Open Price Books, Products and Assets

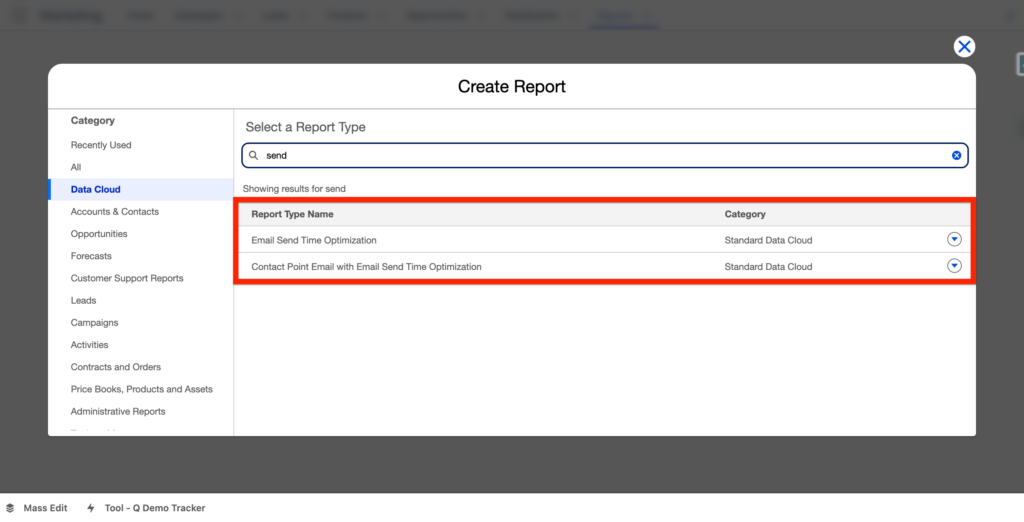(x=141, y=389)
